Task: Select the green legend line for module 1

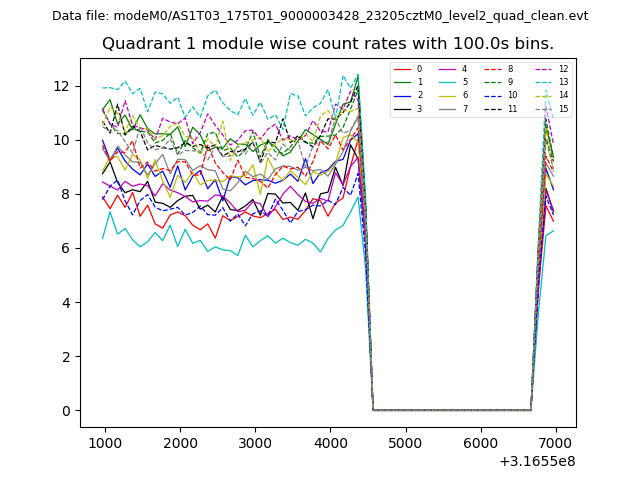Action: click(403, 82)
